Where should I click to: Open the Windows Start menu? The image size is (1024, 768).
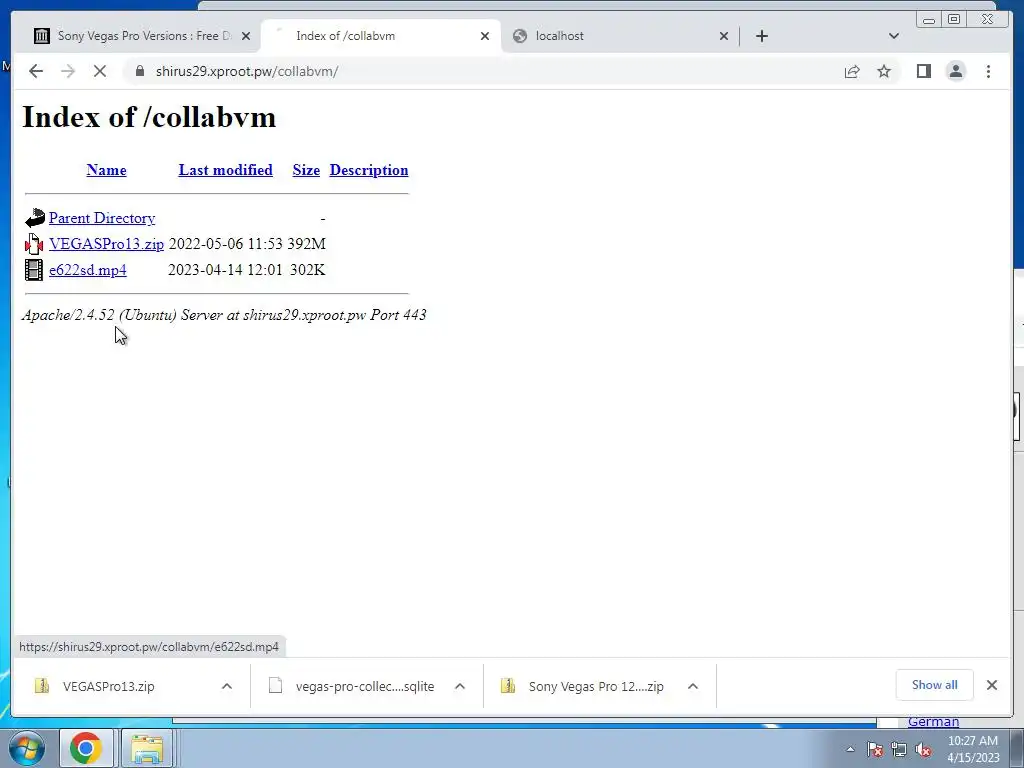(x=27, y=748)
